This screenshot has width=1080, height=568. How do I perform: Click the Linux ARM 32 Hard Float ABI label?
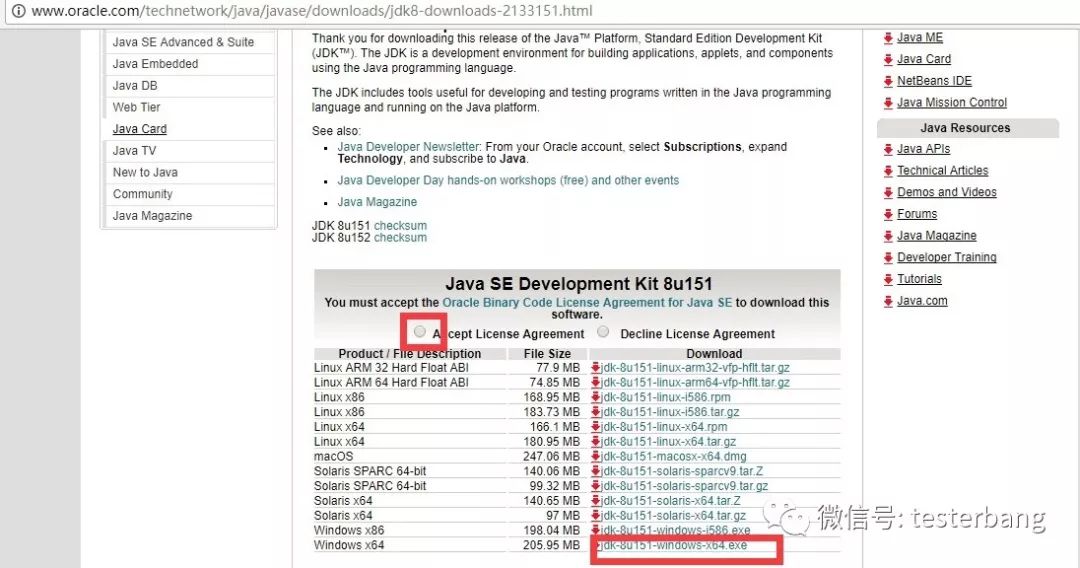391,368
